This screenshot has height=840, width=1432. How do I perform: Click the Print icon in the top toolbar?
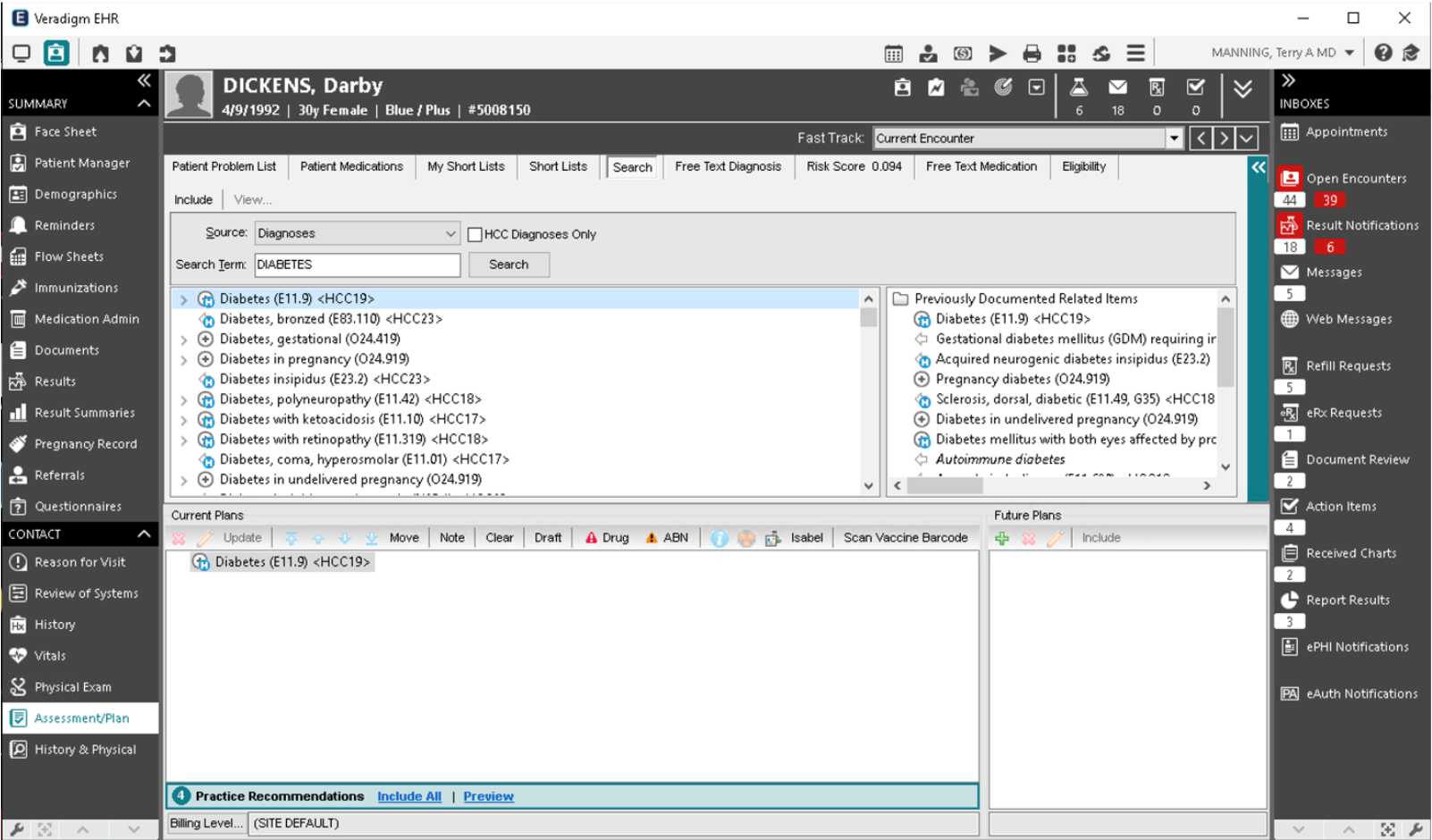(1032, 53)
